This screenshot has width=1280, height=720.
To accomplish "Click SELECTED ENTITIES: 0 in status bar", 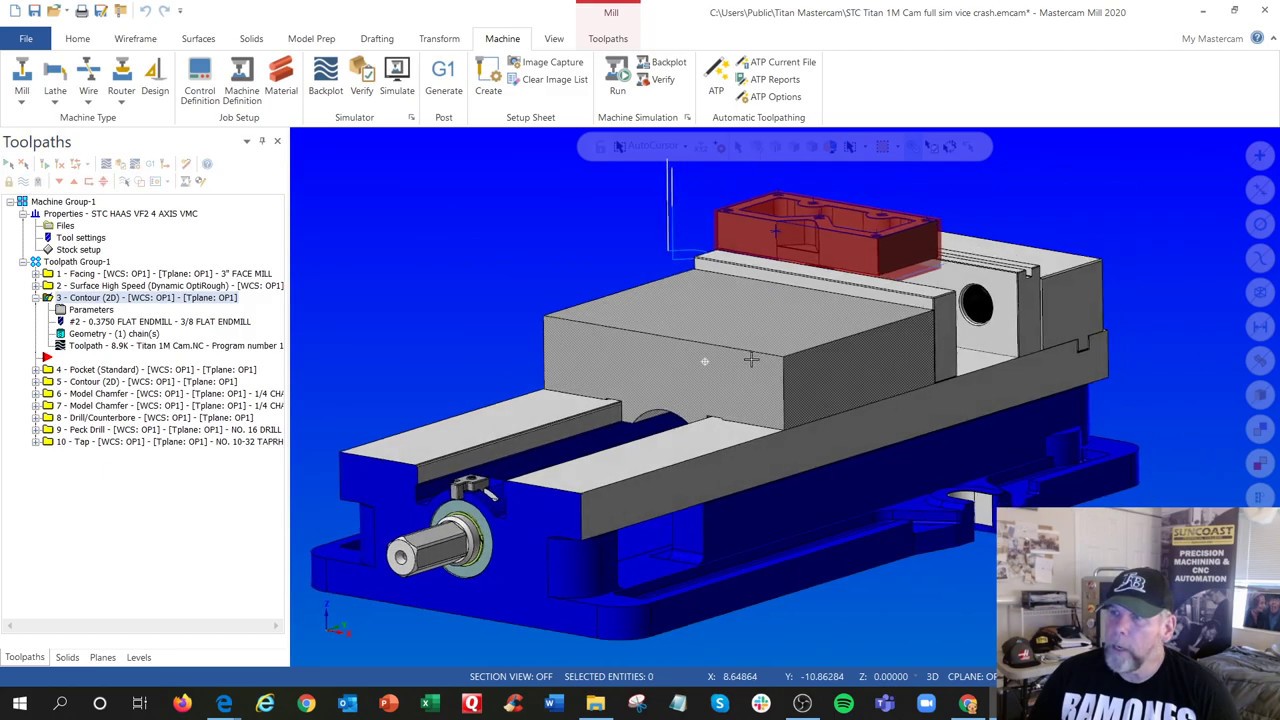I will [609, 677].
